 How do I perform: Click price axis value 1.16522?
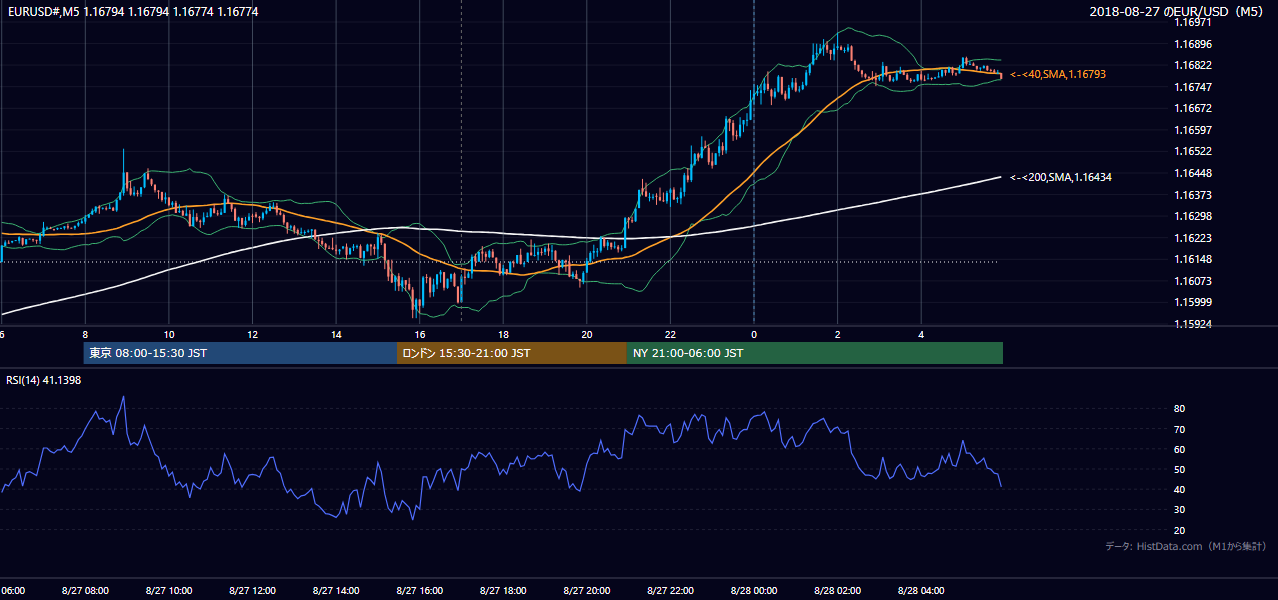click(1194, 151)
